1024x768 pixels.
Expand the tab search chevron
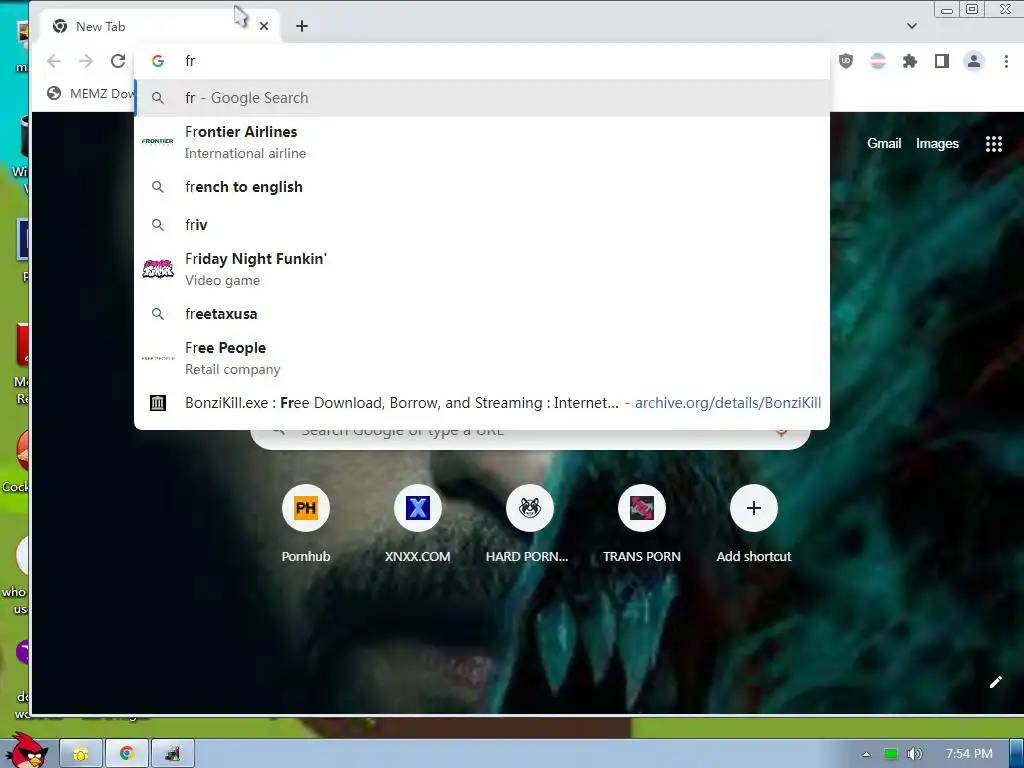[912, 26]
